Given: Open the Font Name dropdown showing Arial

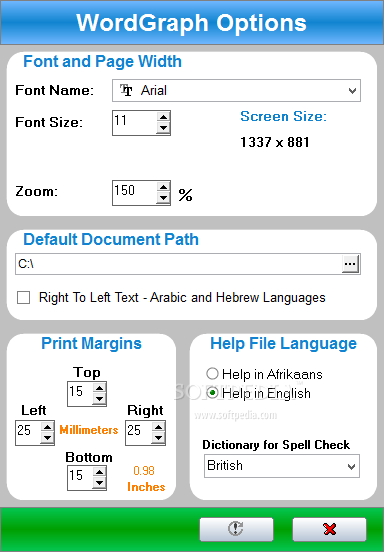Looking at the screenshot, I should pyautogui.click(x=236, y=90).
